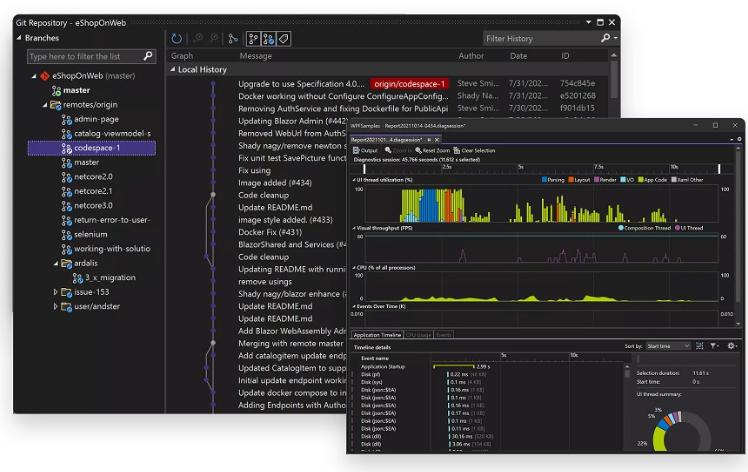
Task: Select commit "Docker working without Configure"
Action: coord(343,96)
